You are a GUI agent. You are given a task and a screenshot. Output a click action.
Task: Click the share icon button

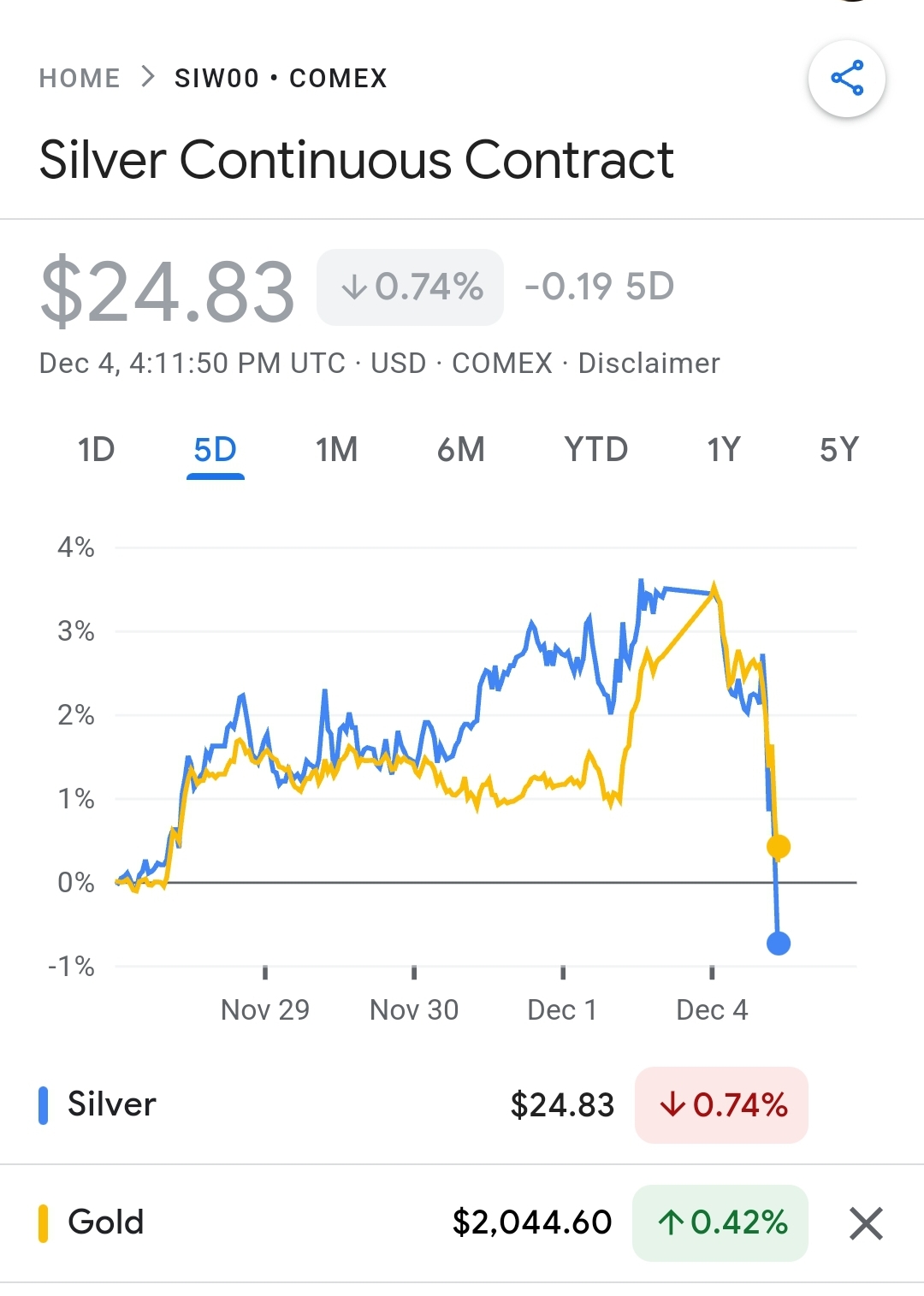click(x=846, y=78)
